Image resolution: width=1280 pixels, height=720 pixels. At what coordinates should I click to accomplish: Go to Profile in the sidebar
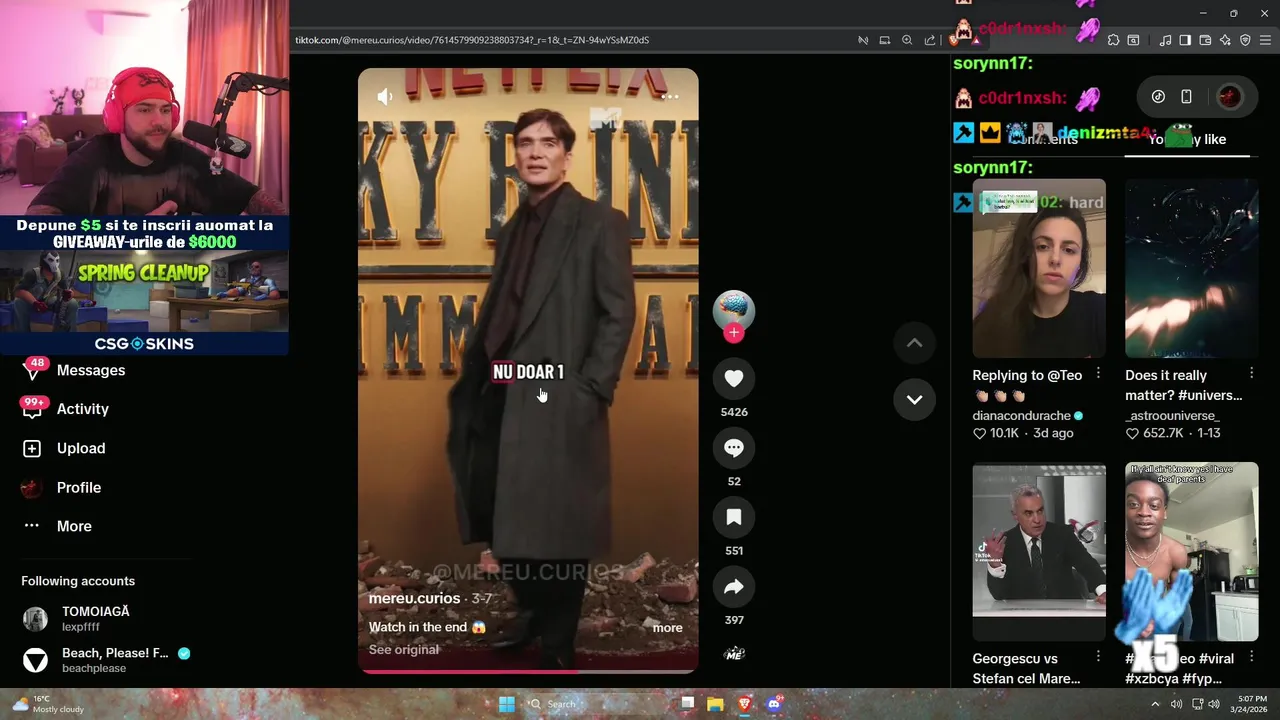(x=79, y=488)
